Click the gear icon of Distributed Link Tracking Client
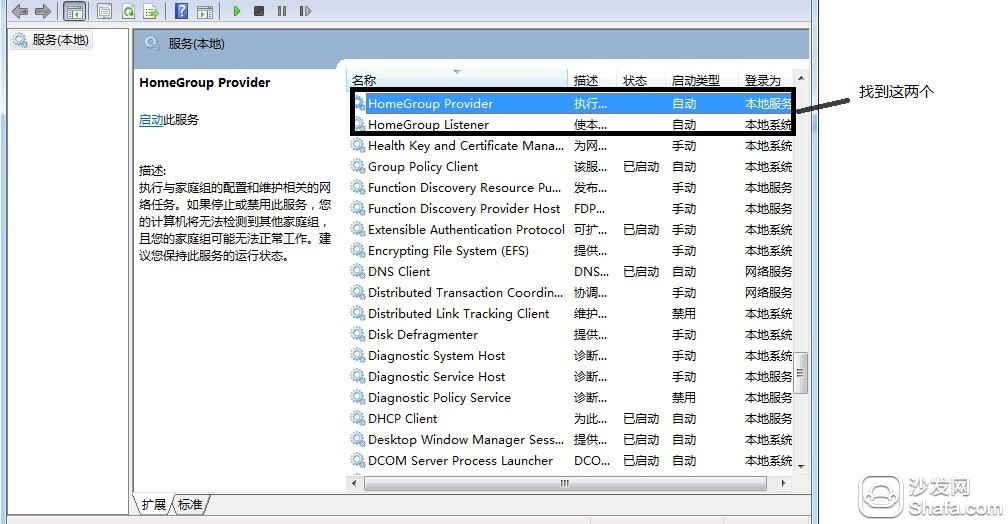1008x524 pixels. [x=358, y=314]
